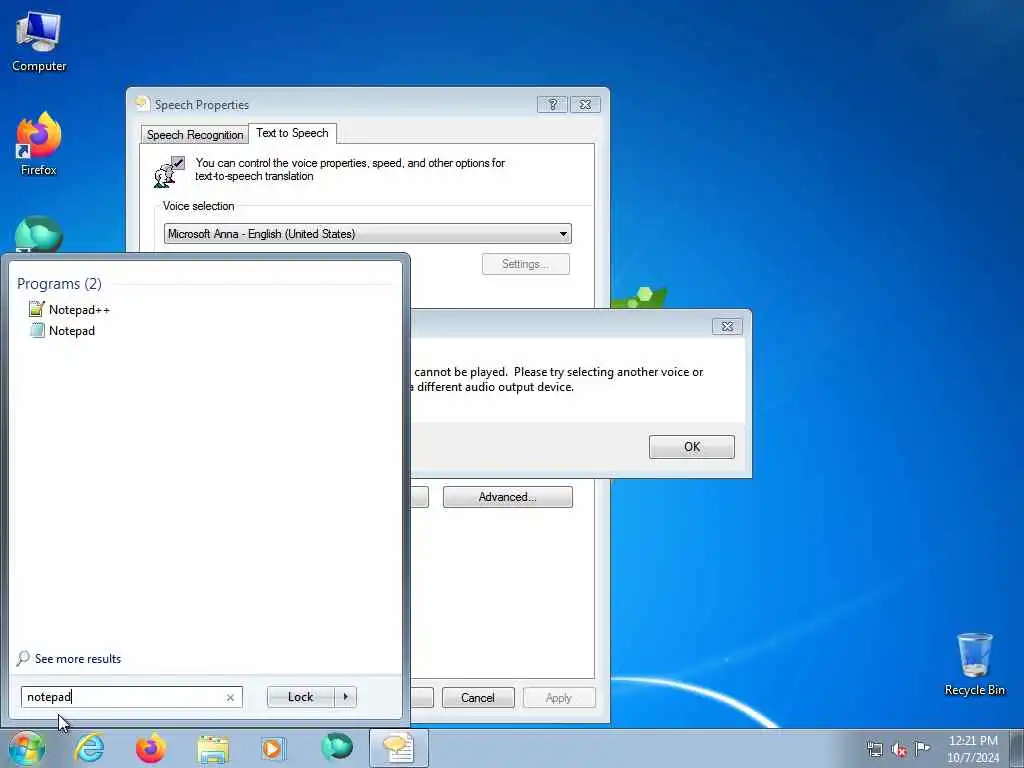This screenshot has width=1024, height=768.
Task: Open the Computer desktop icon
Action: coord(39,42)
